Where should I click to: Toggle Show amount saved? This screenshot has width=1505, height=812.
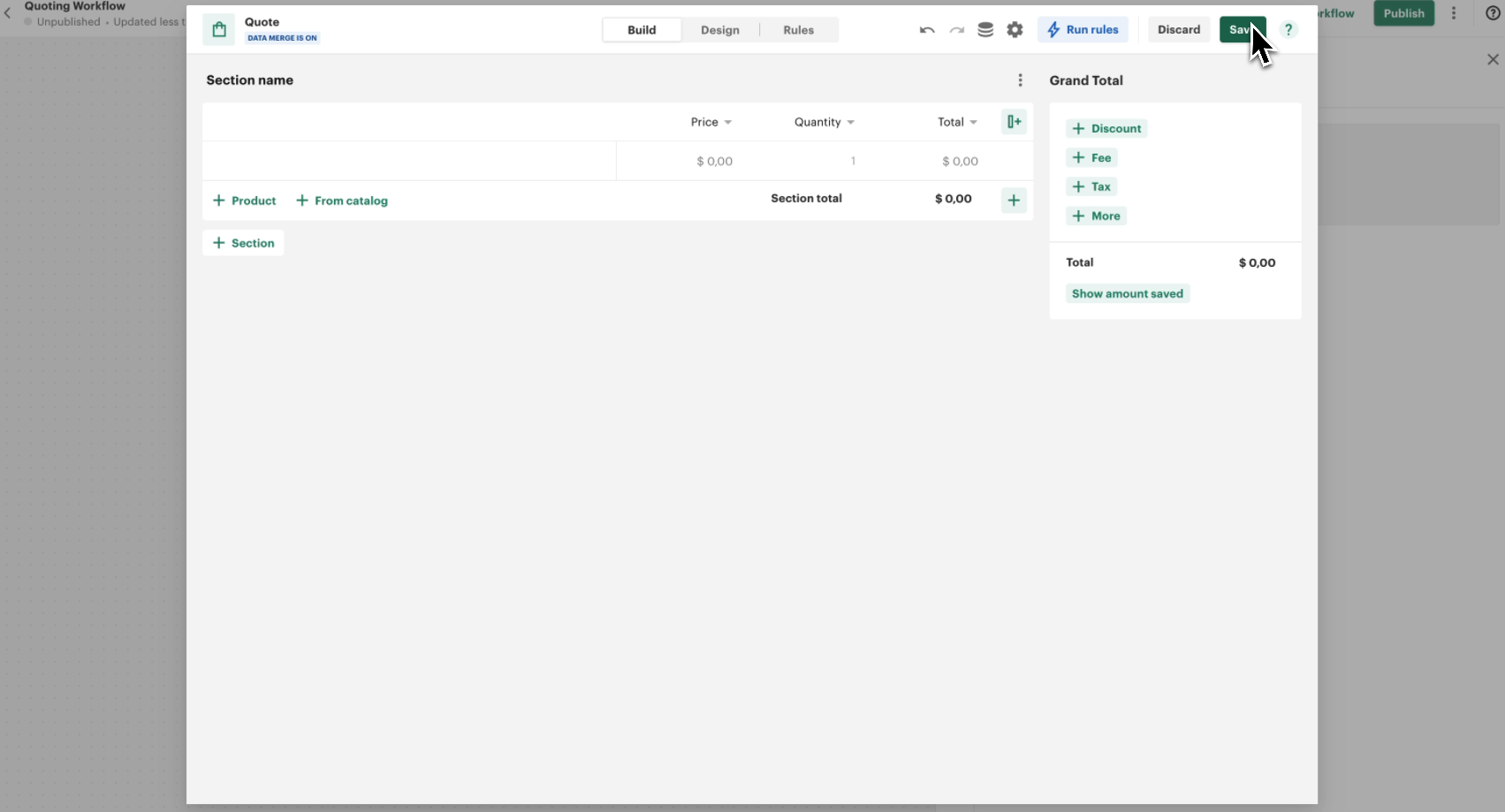point(1127,293)
